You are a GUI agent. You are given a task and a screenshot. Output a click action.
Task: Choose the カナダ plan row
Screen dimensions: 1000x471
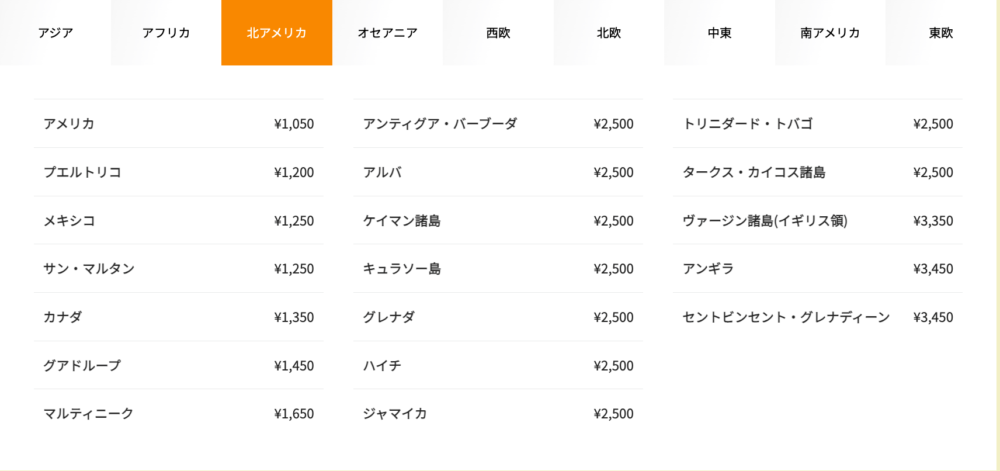(x=179, y=317)
